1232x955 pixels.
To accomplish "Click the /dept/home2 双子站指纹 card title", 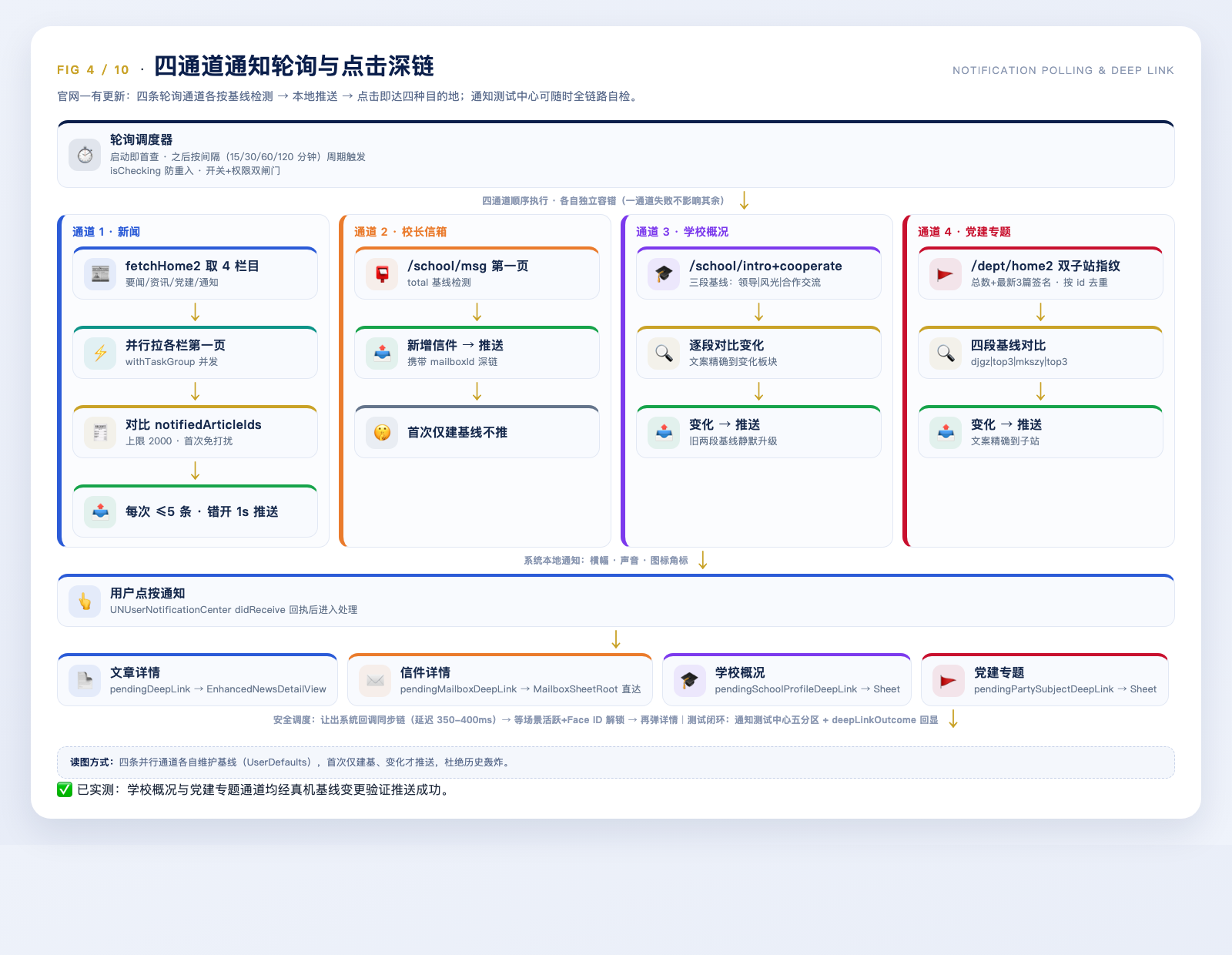I will (1046, 266).
